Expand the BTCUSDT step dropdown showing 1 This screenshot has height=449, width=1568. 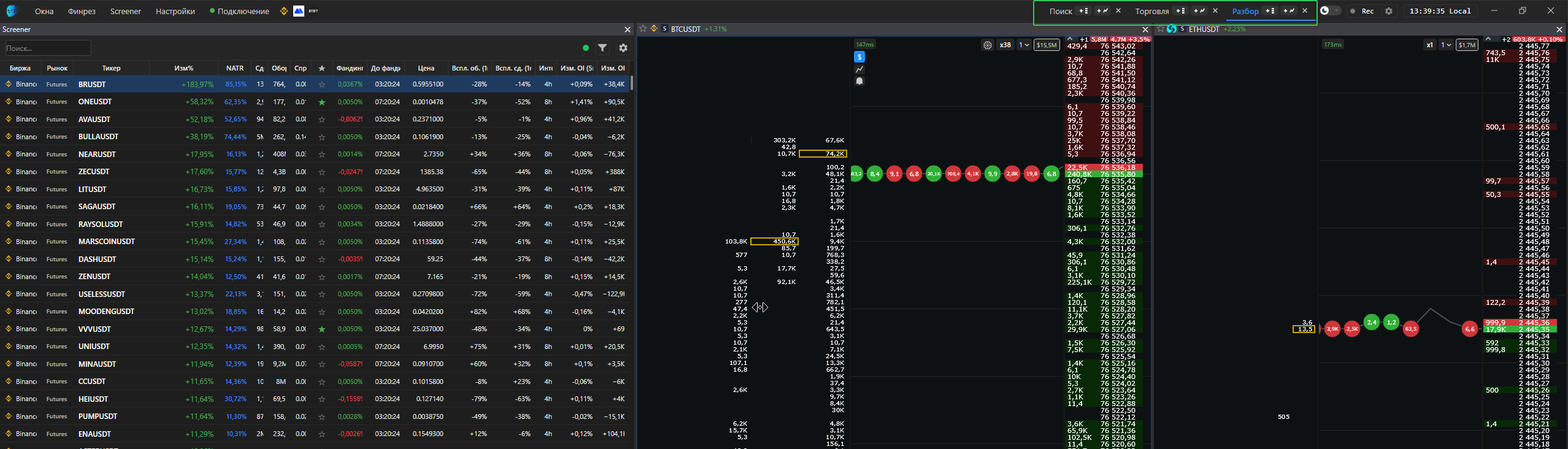tap(1024, 45)
